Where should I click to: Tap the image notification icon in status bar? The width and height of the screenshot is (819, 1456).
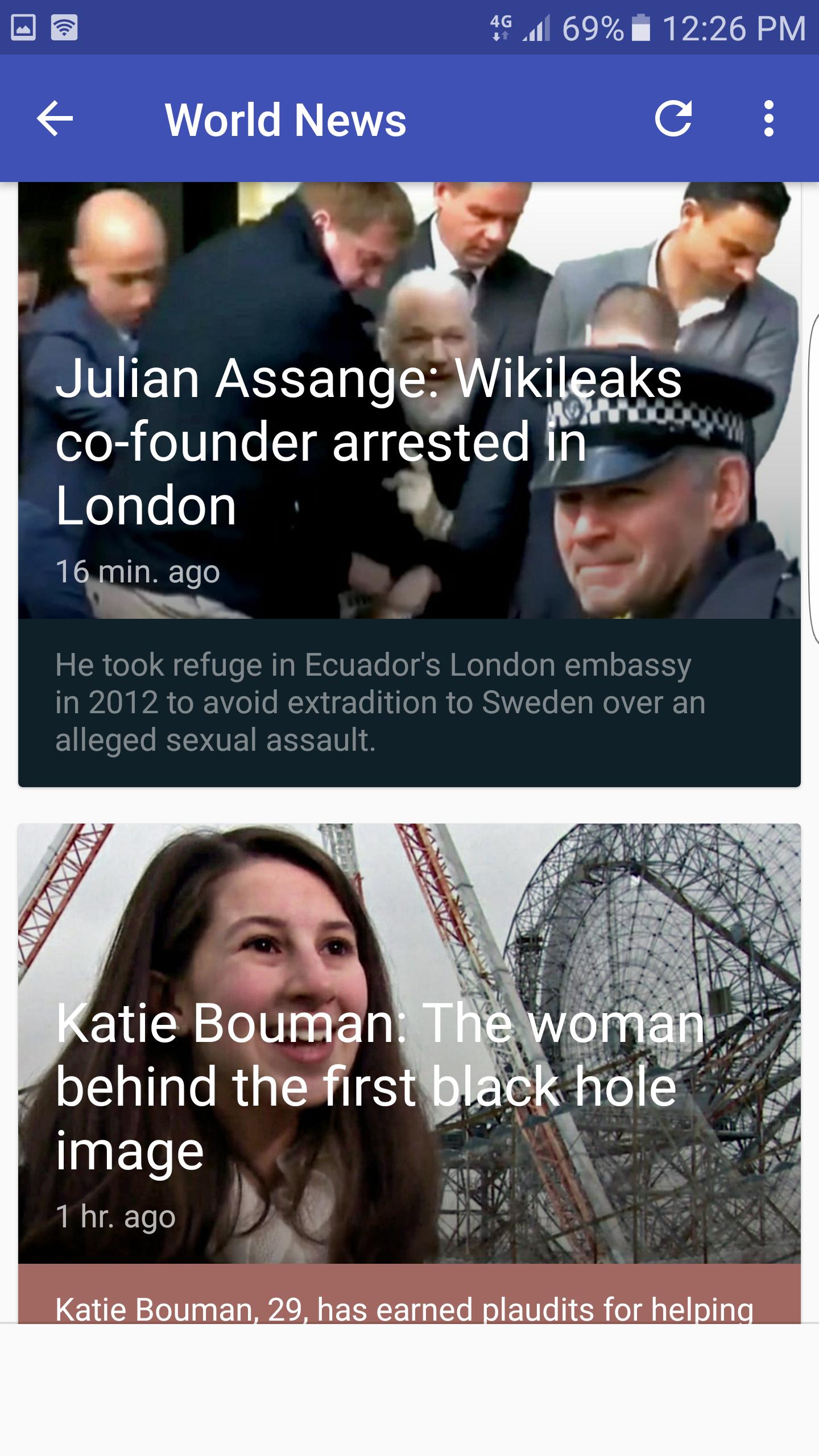click(23, 27)
